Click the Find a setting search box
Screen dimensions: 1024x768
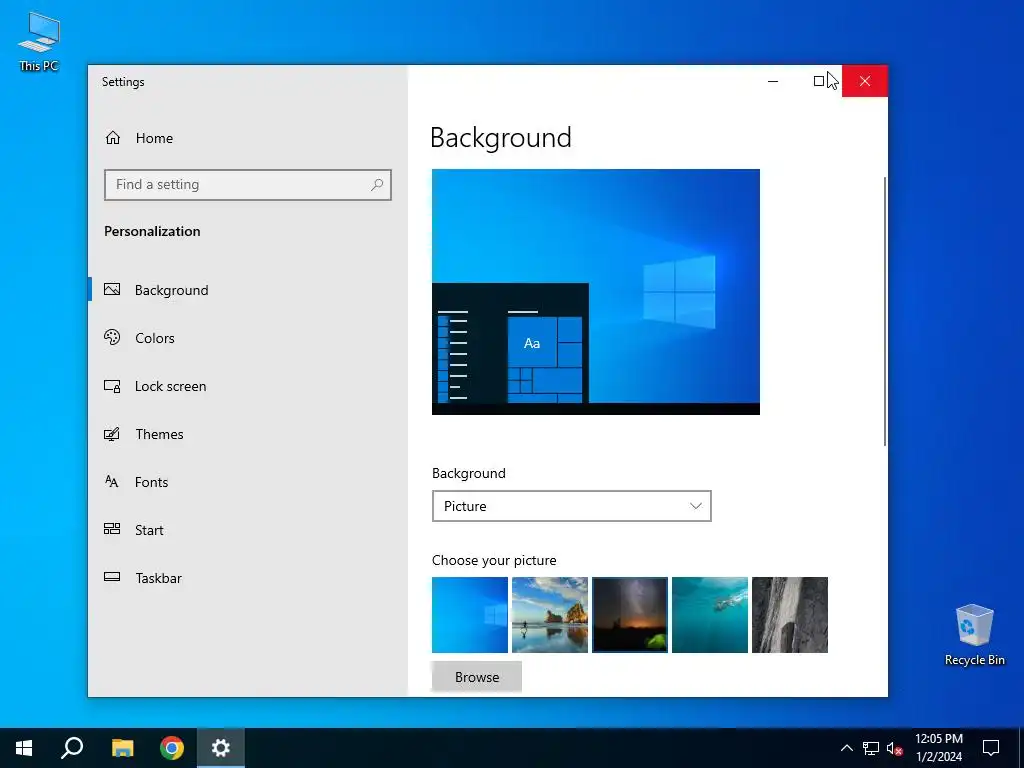pos(248,185)
